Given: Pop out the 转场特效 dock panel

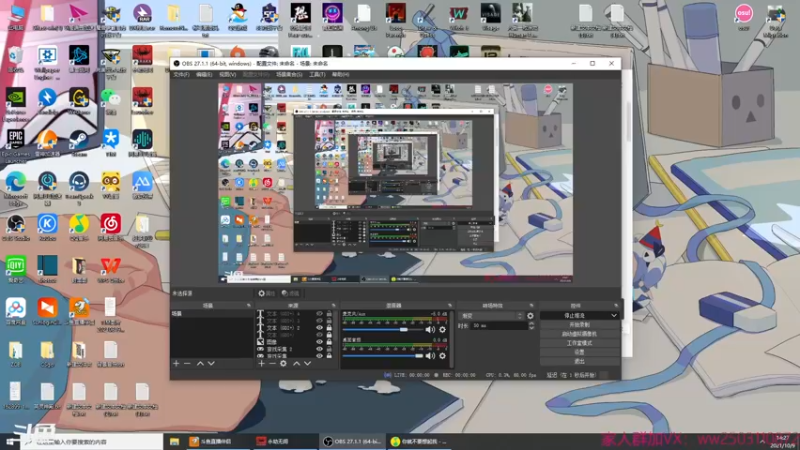Looking at the screenshot, I should click(531, 306).
